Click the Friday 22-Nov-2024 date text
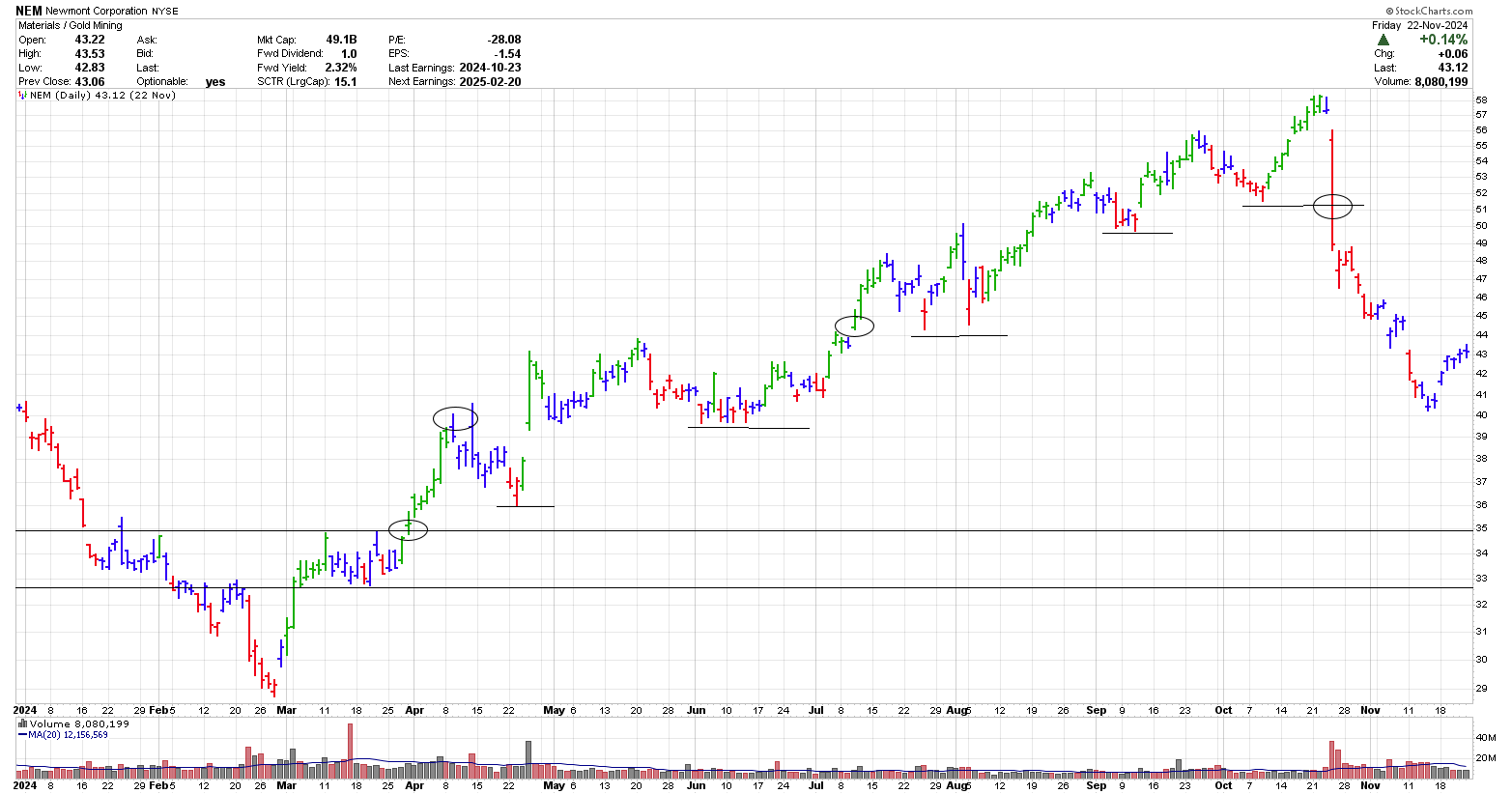Viewport: 1512px width, 794px height. tap(1419, 25)
